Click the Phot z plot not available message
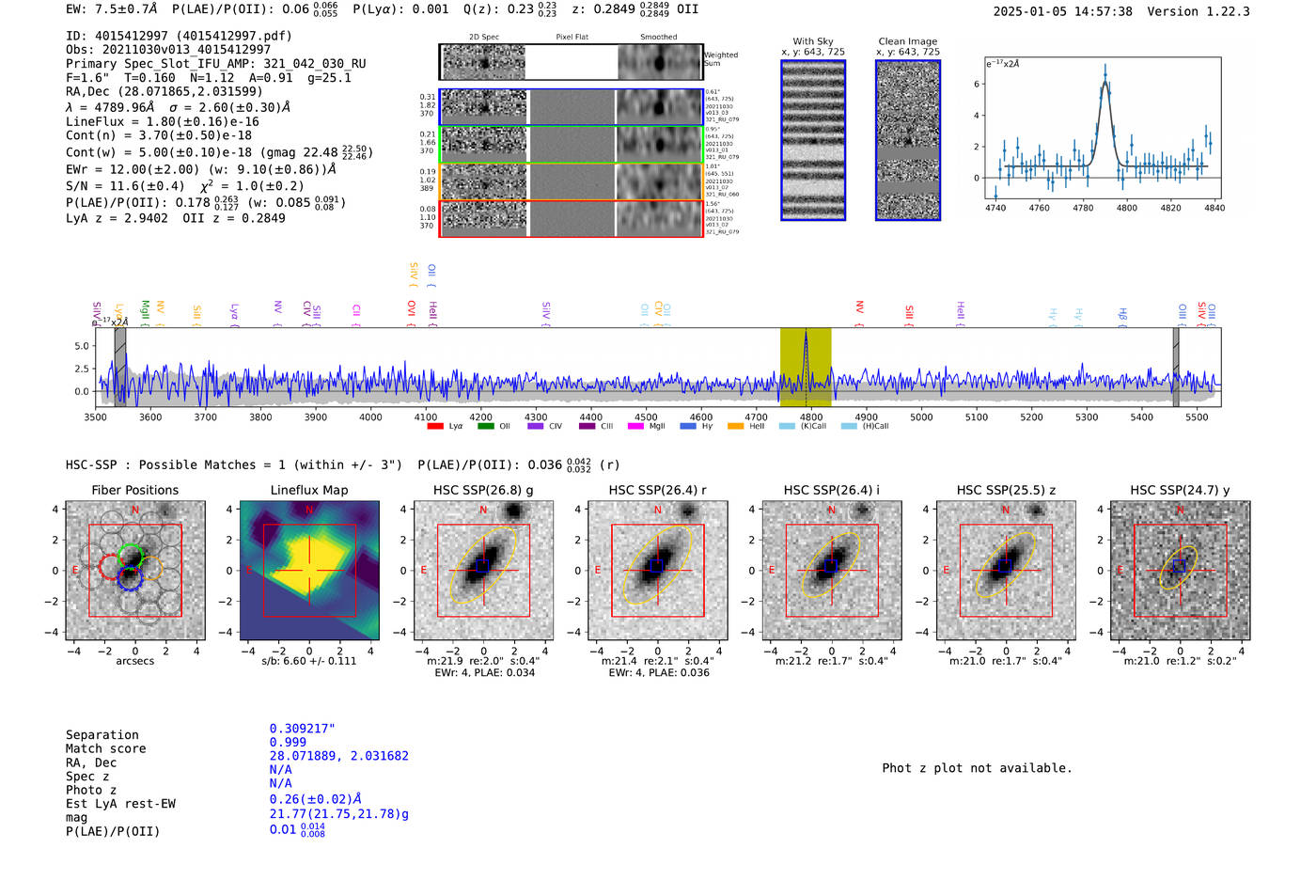Screen dimensions: 1316x896 tap(977, 768)
